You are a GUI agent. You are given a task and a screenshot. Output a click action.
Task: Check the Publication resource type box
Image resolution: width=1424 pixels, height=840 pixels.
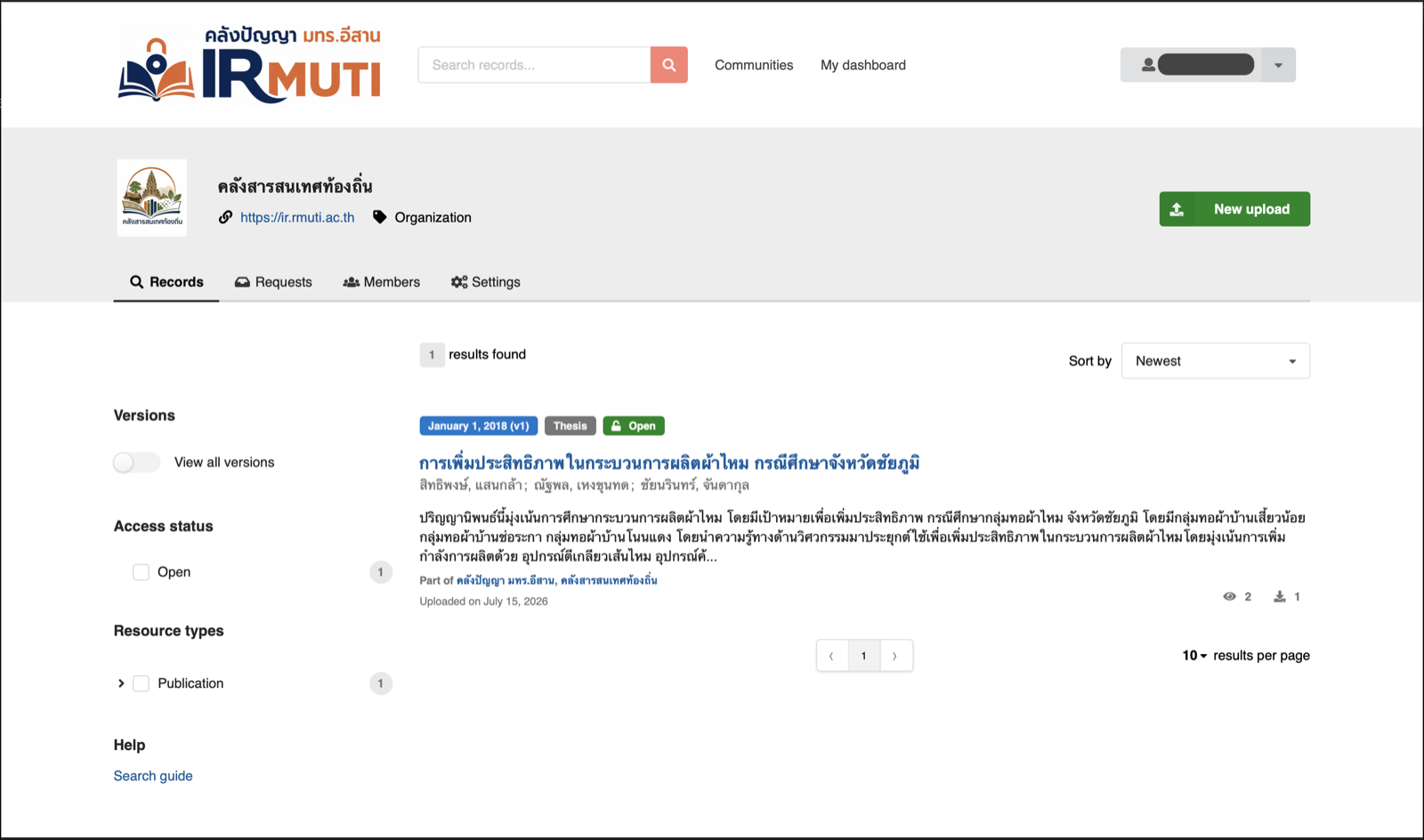pyautogui.click(x=141, y=683)
